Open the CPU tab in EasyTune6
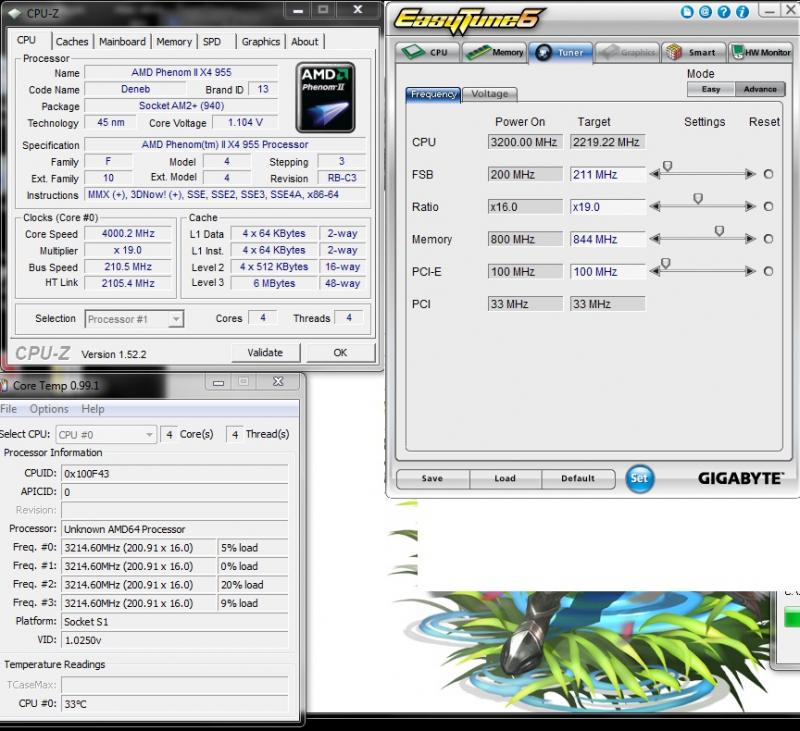 428,52
